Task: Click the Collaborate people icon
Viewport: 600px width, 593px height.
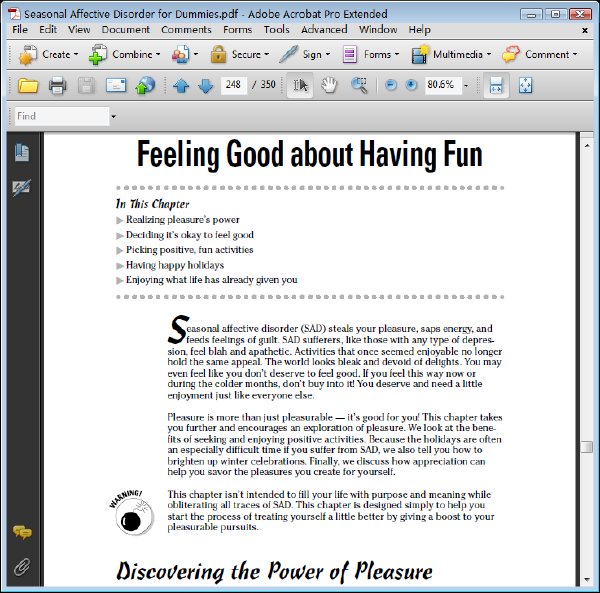Action: pos(181,54)
